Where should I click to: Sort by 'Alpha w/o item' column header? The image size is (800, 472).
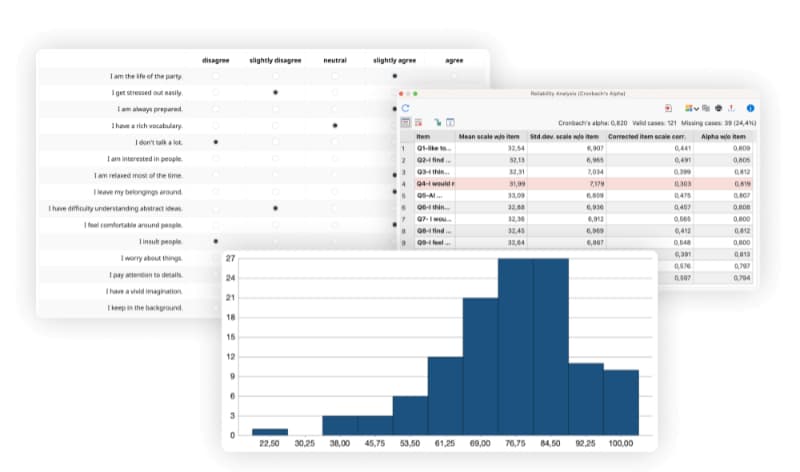point(723,137)
